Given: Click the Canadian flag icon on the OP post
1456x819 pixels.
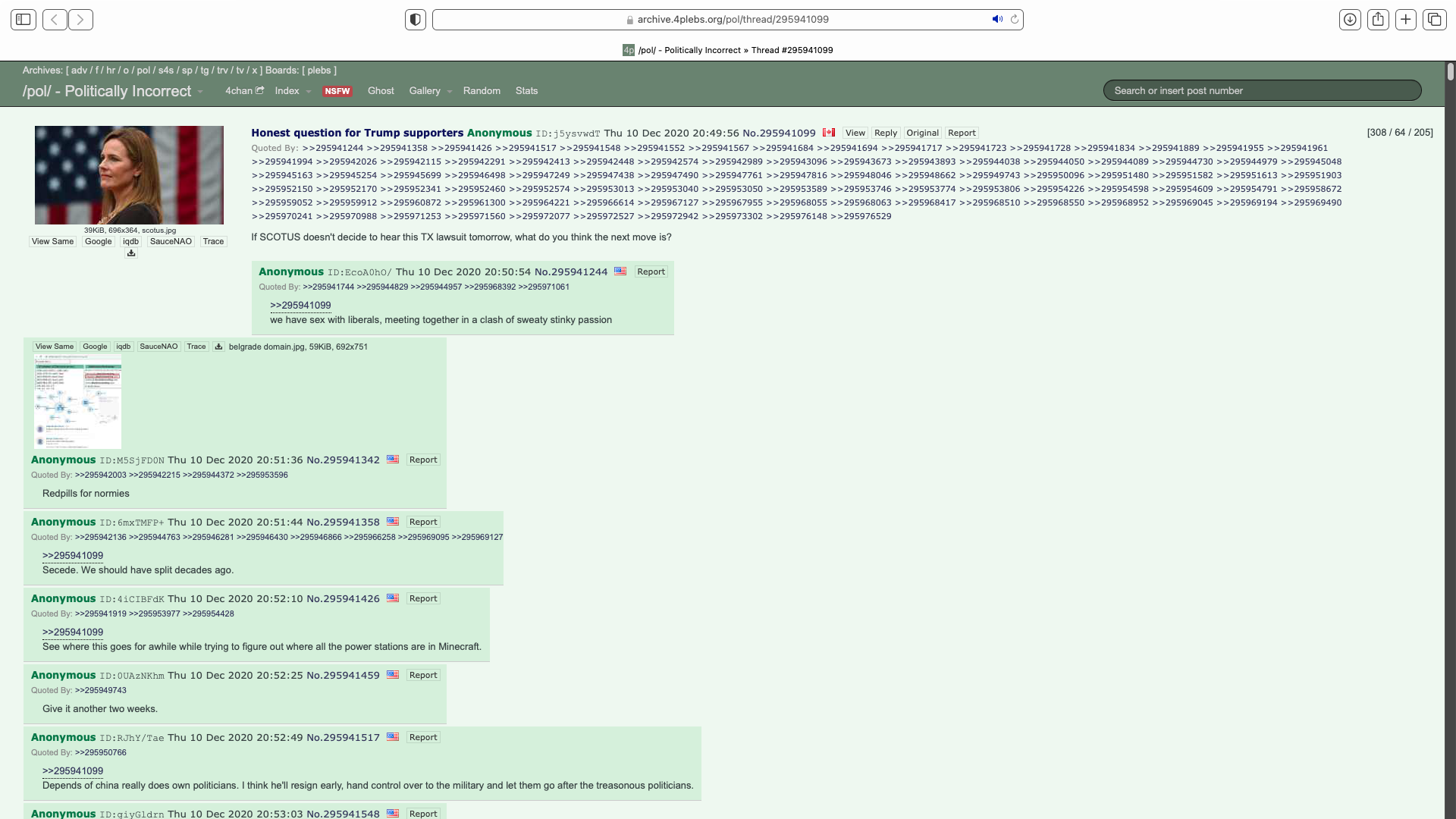Looking at the screenshot, I should tap(830, 132).
